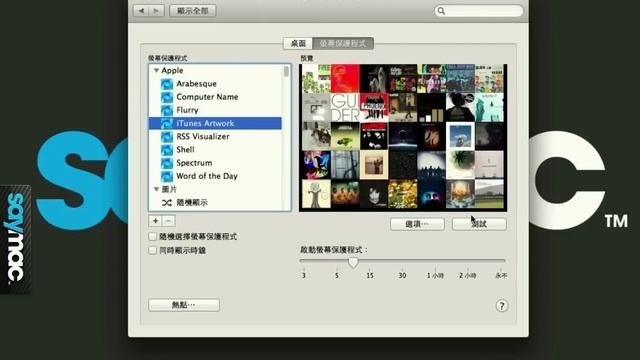Viewport: 640px width, 360px height.
Task: Select Computer Name in the list
Action: pos(215,97)
